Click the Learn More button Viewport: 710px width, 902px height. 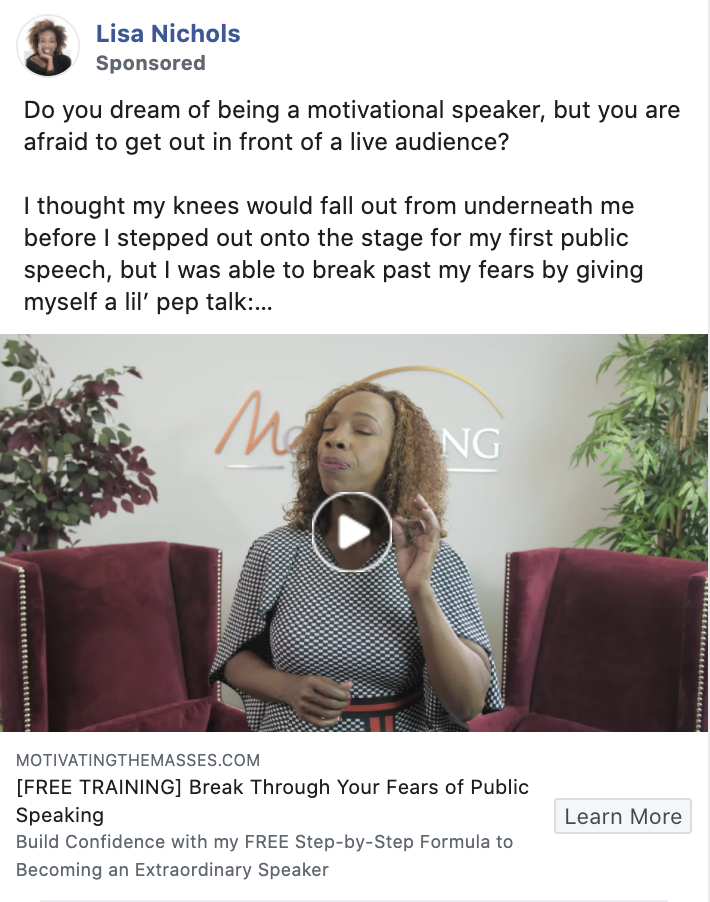pos(623,816)
